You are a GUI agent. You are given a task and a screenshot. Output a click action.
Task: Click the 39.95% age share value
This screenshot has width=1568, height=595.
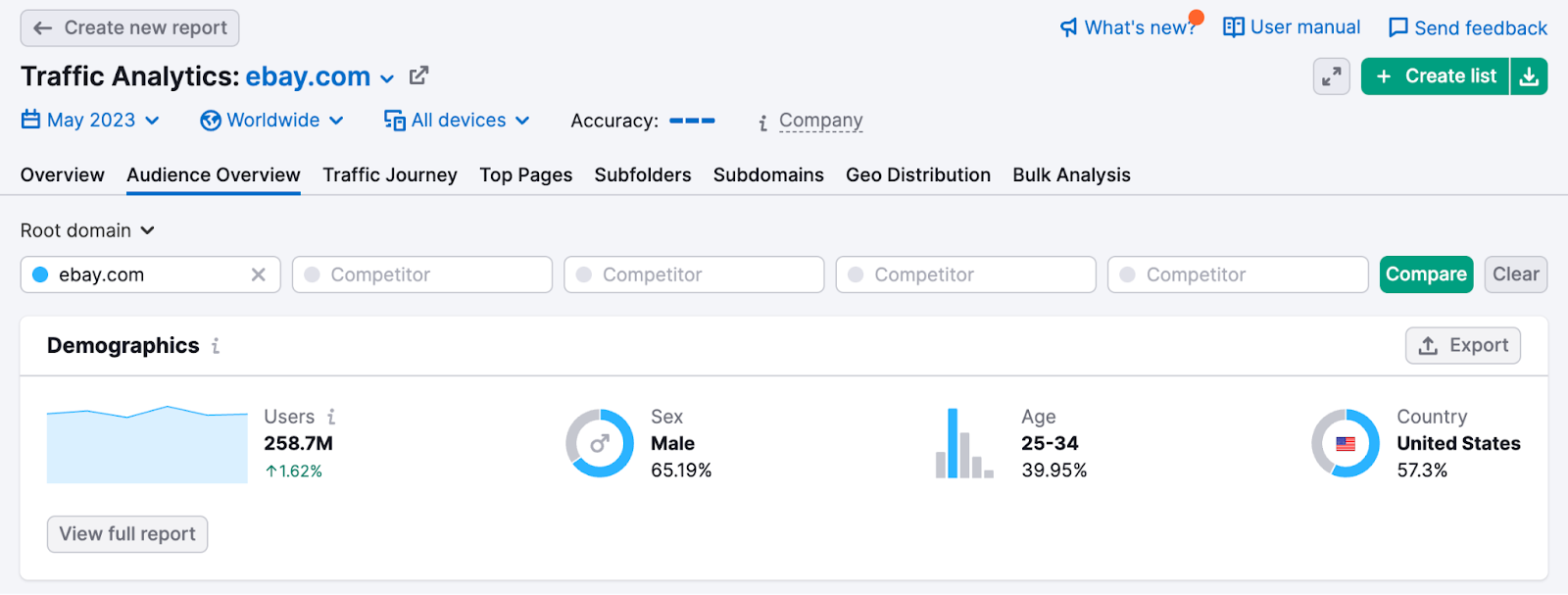pyautogui.click(x=1054, y=471)
